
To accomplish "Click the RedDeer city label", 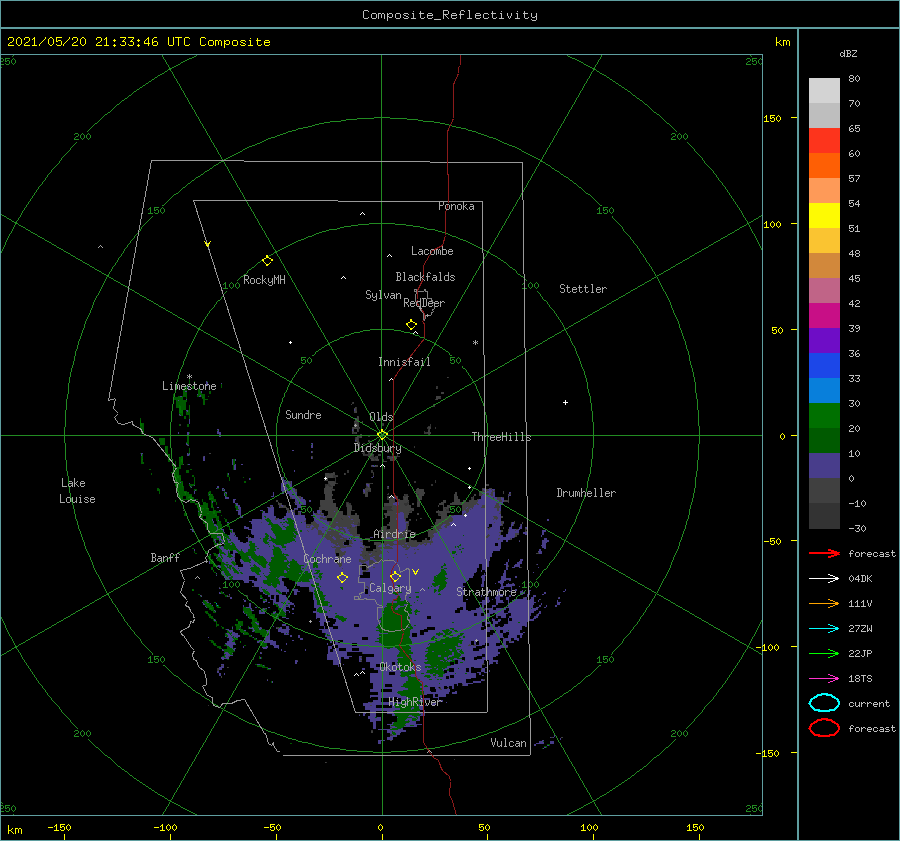I will pos(424,303).
